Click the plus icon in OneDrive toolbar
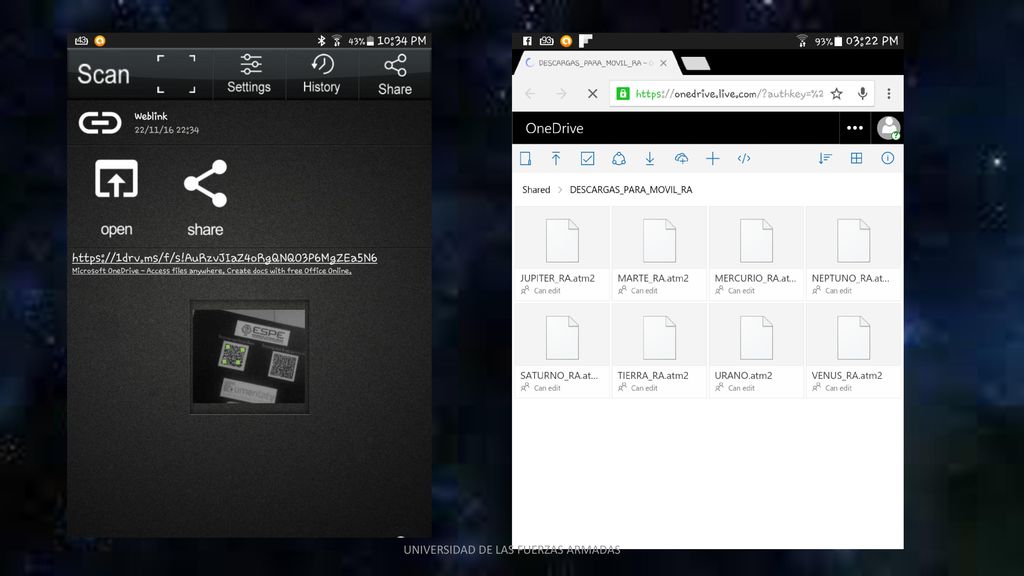The height and width of the screenshot is (576, 1024). 712,159
